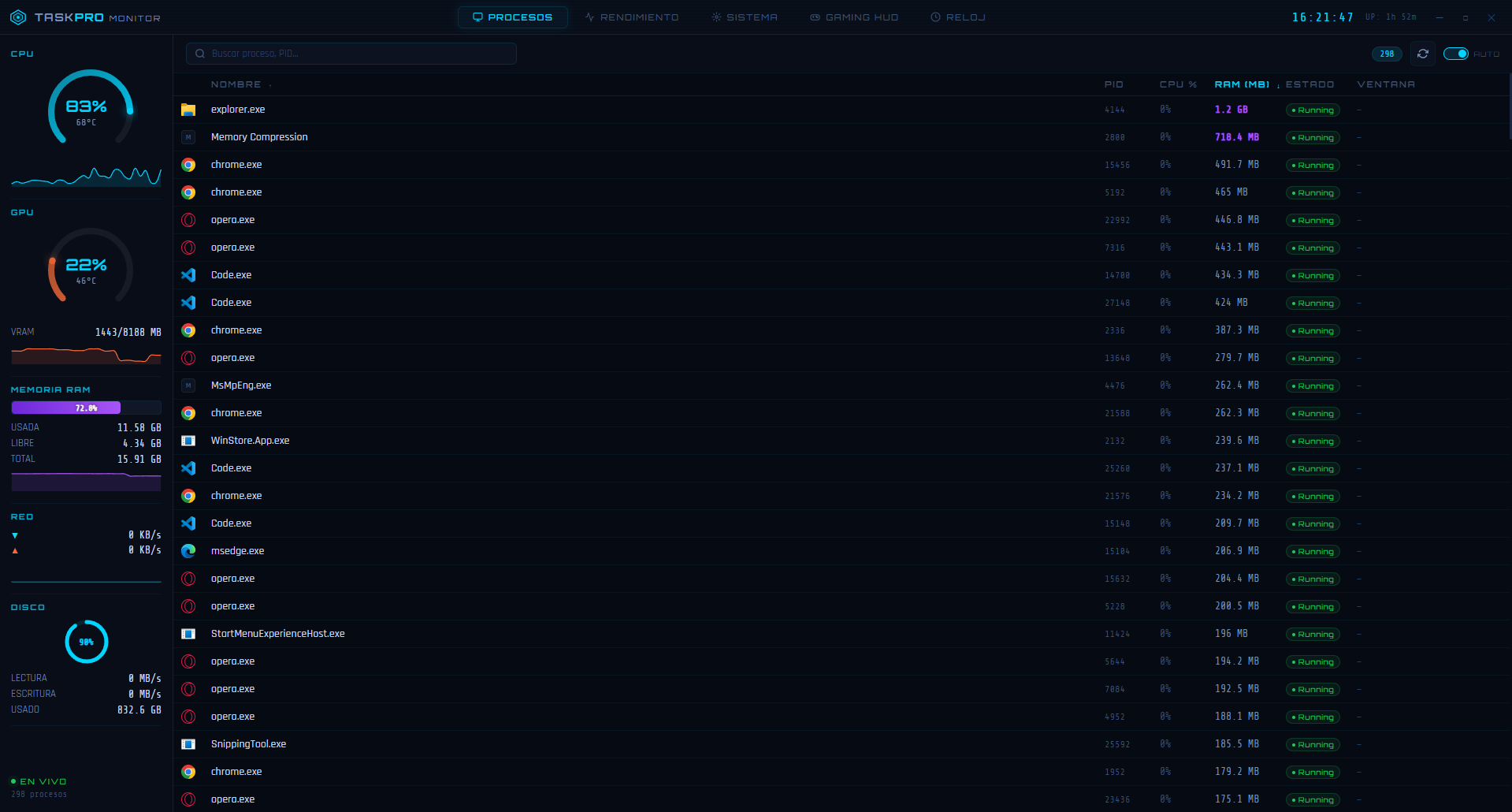Sort by the ESTADO column header
The width and height of the screenshot is (1512, 812).
(x=1310, y=84)
